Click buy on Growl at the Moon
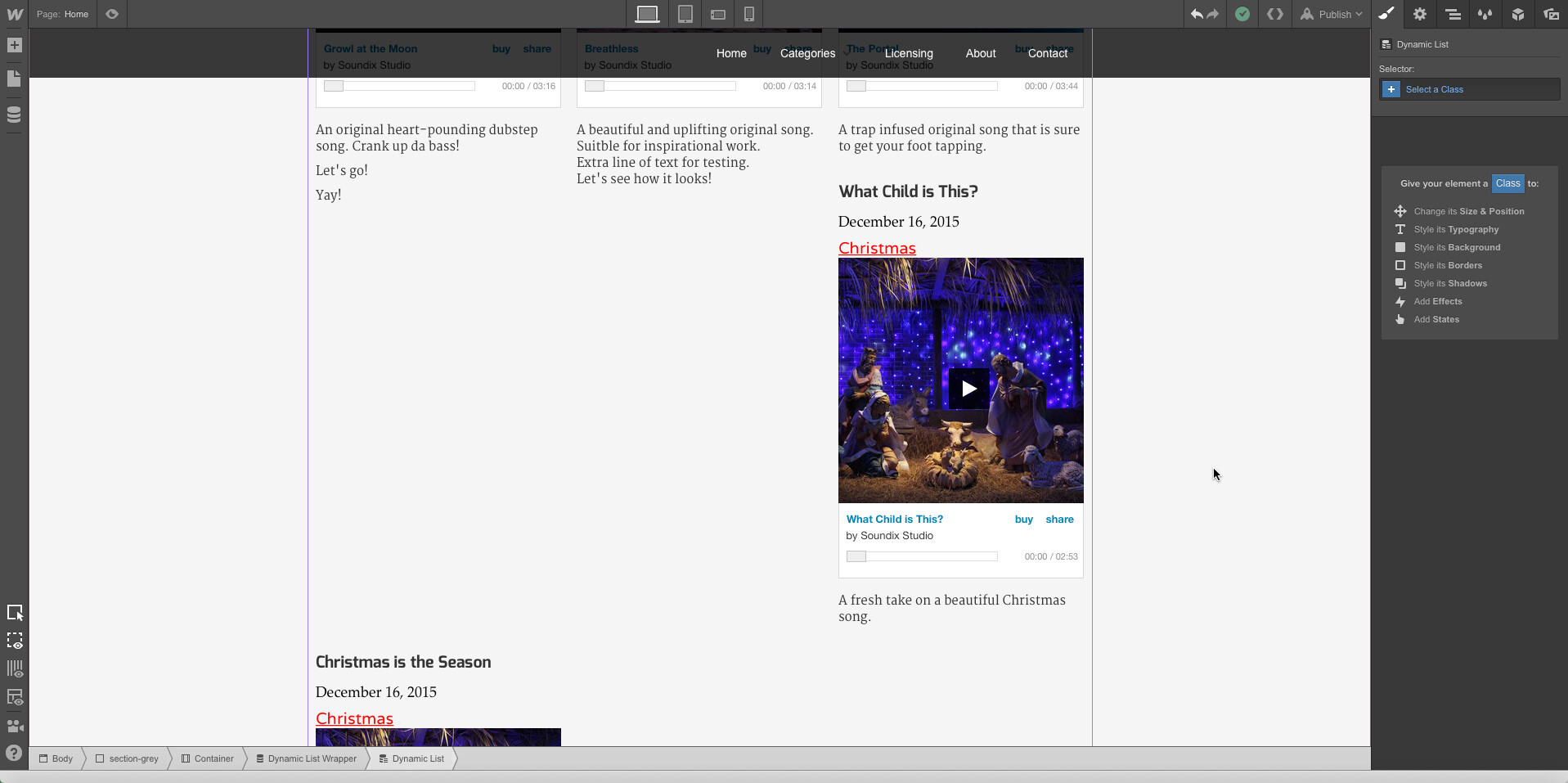Image resolution: width=1568 pixels, height=783 pixels. (501, 48)
